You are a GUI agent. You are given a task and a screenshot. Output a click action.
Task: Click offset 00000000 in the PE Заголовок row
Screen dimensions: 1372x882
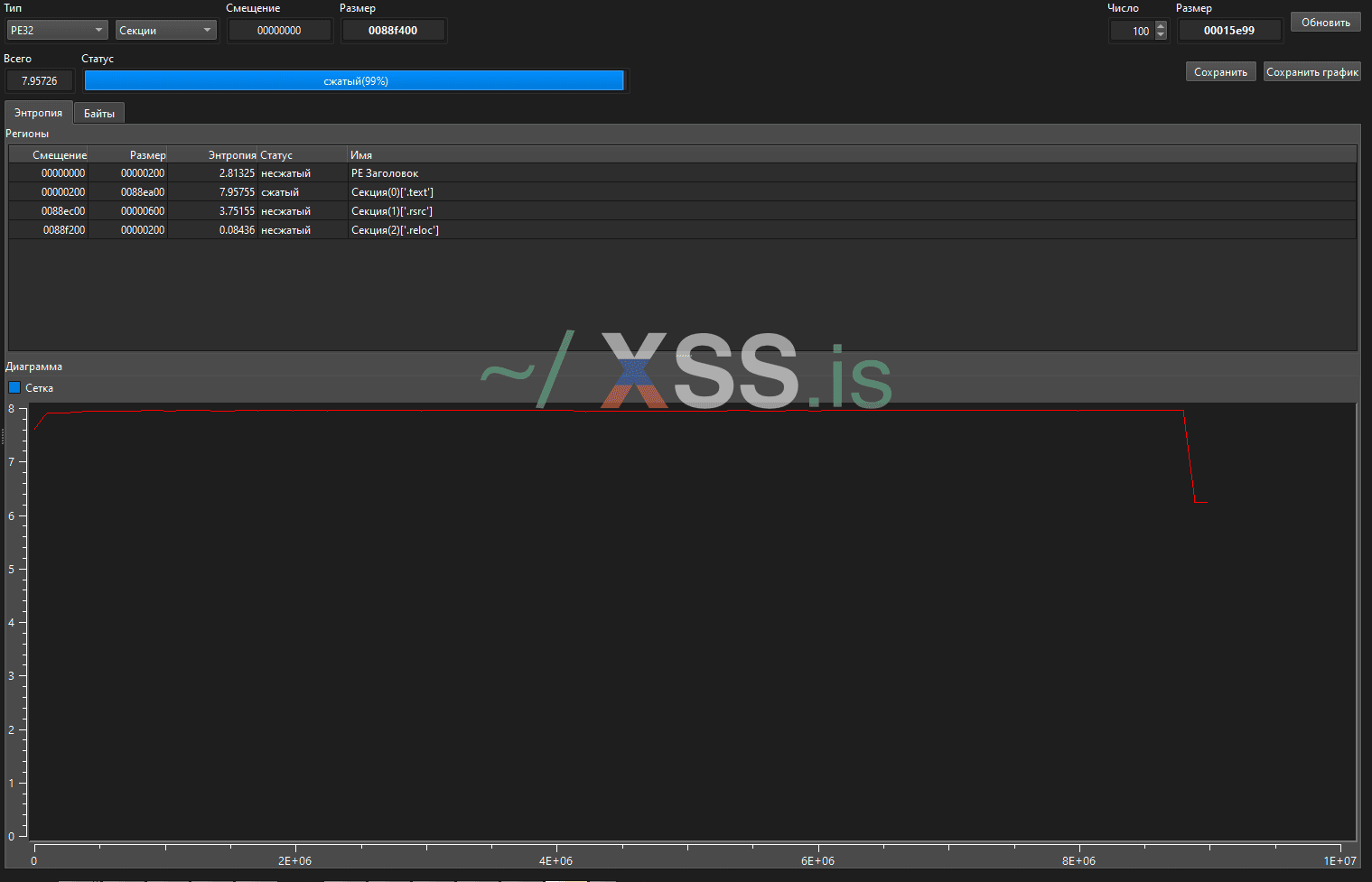[63, 173]
